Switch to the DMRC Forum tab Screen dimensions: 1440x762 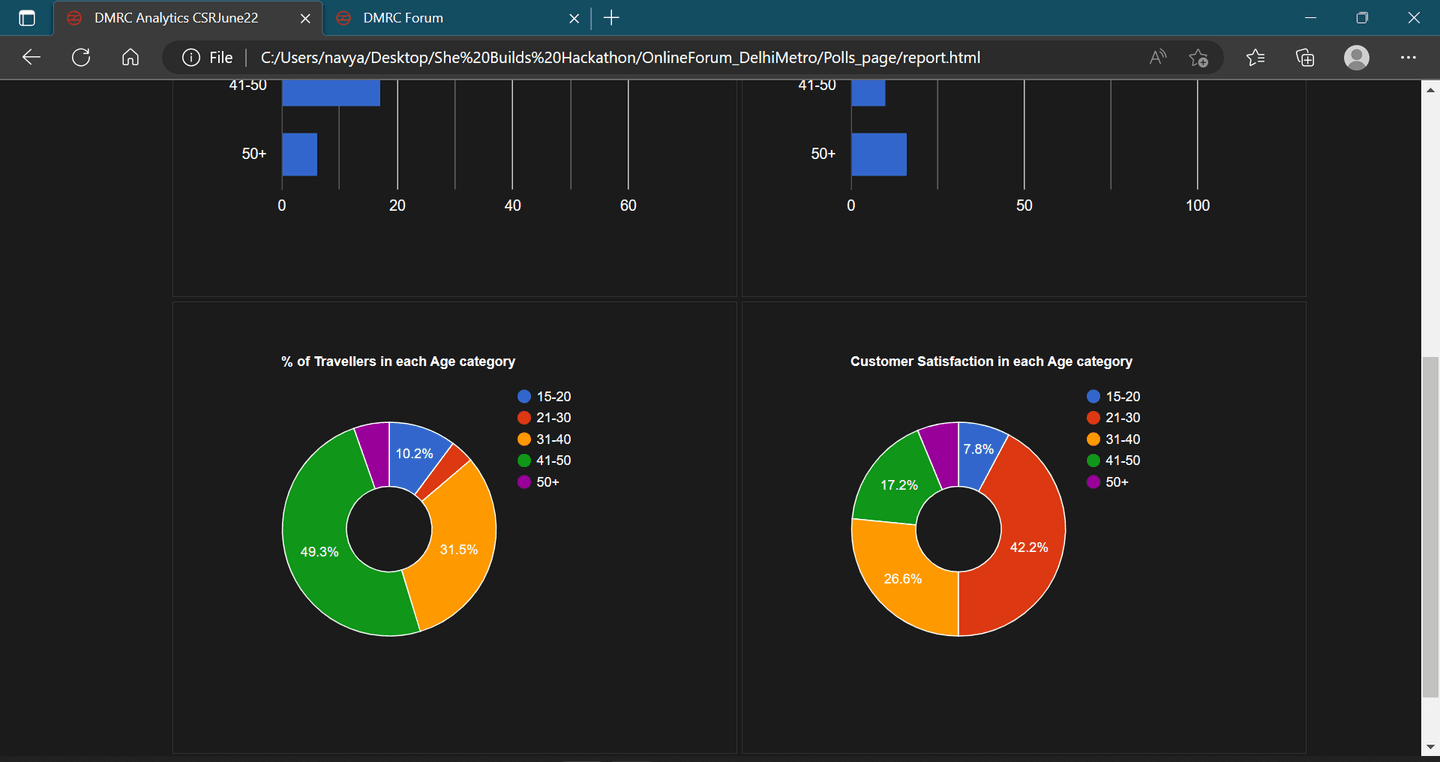coord(457,18)
